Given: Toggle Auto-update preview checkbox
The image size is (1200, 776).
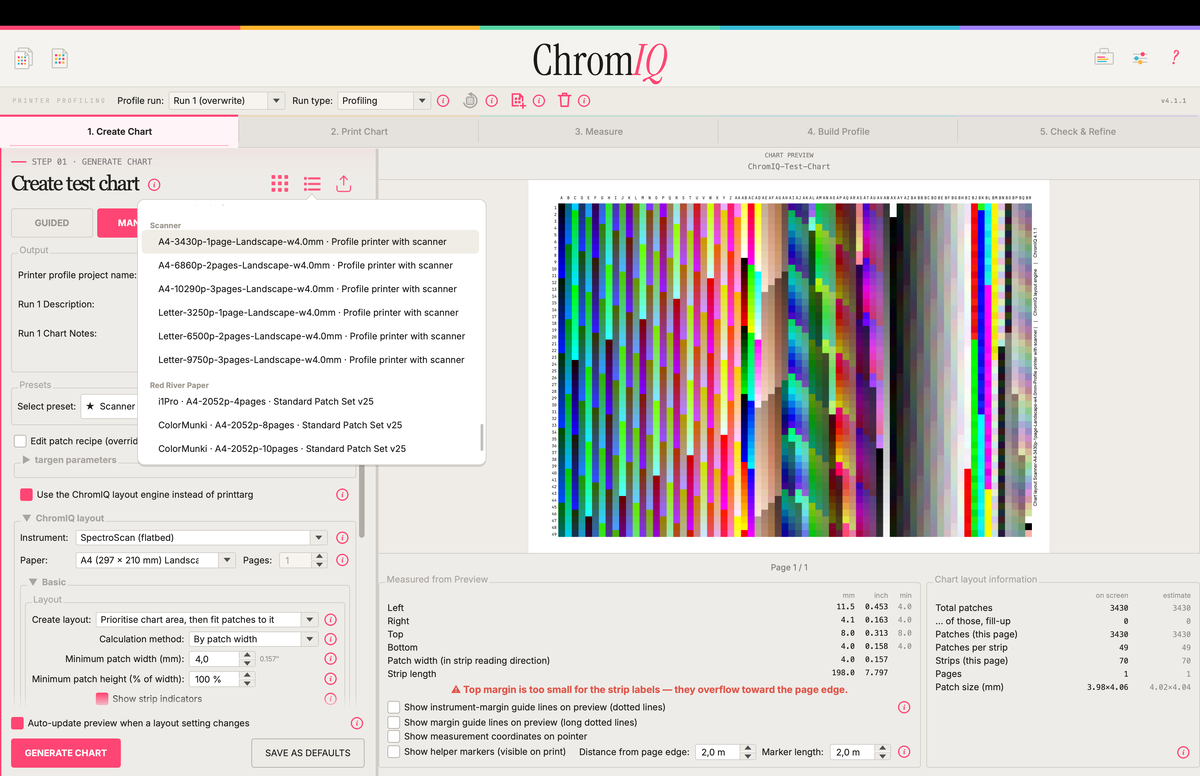Looking at the screenshot, I should pyautogui.click(x=17, y=723).
